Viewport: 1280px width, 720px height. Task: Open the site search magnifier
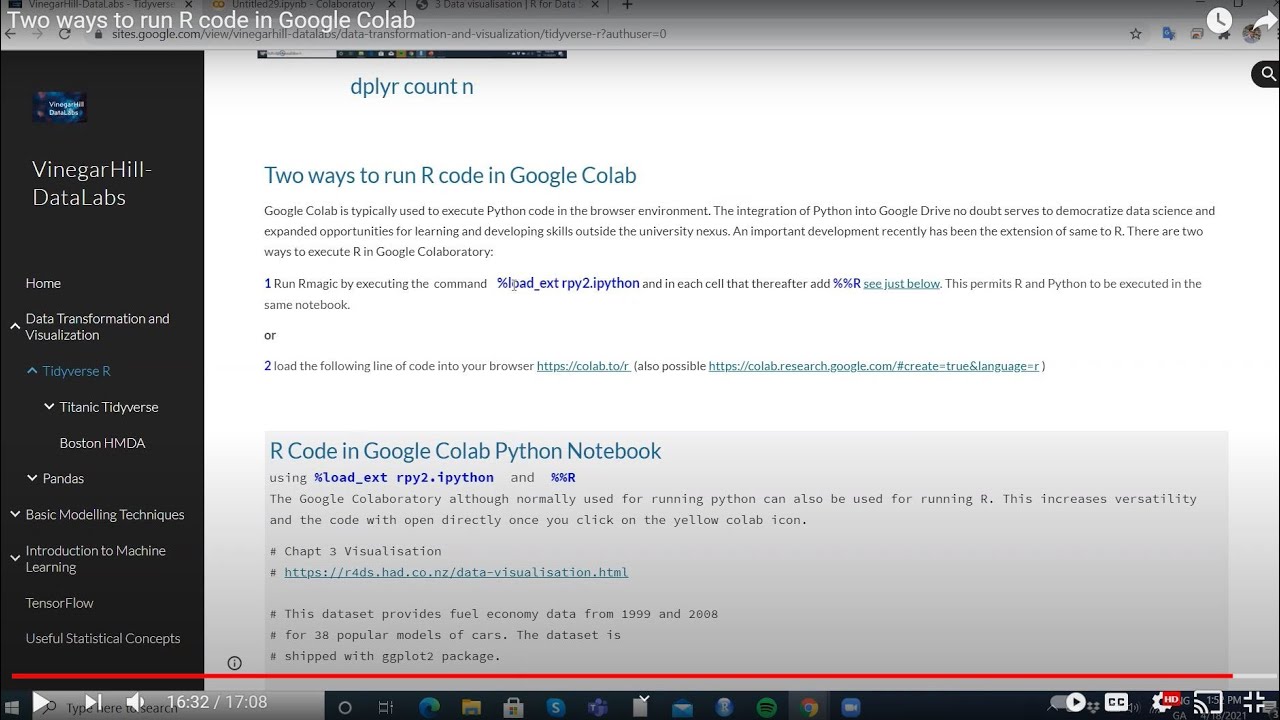(1267, 74)
